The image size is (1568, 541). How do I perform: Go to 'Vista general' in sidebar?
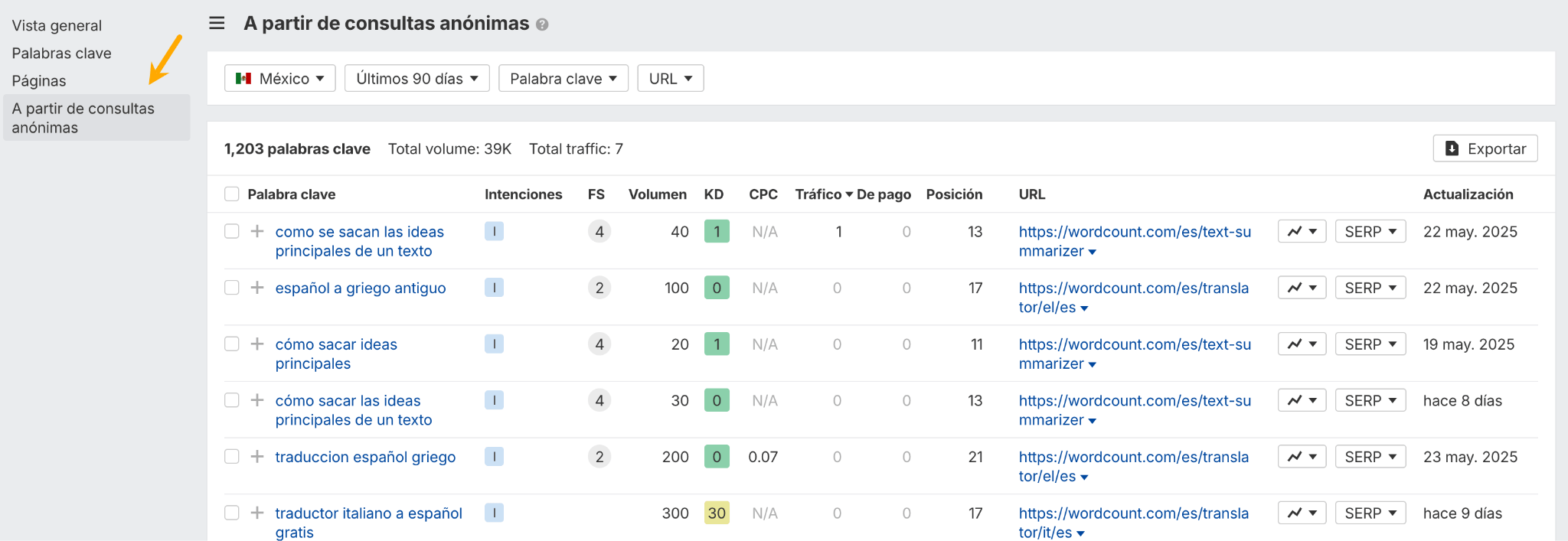[57, 25]
